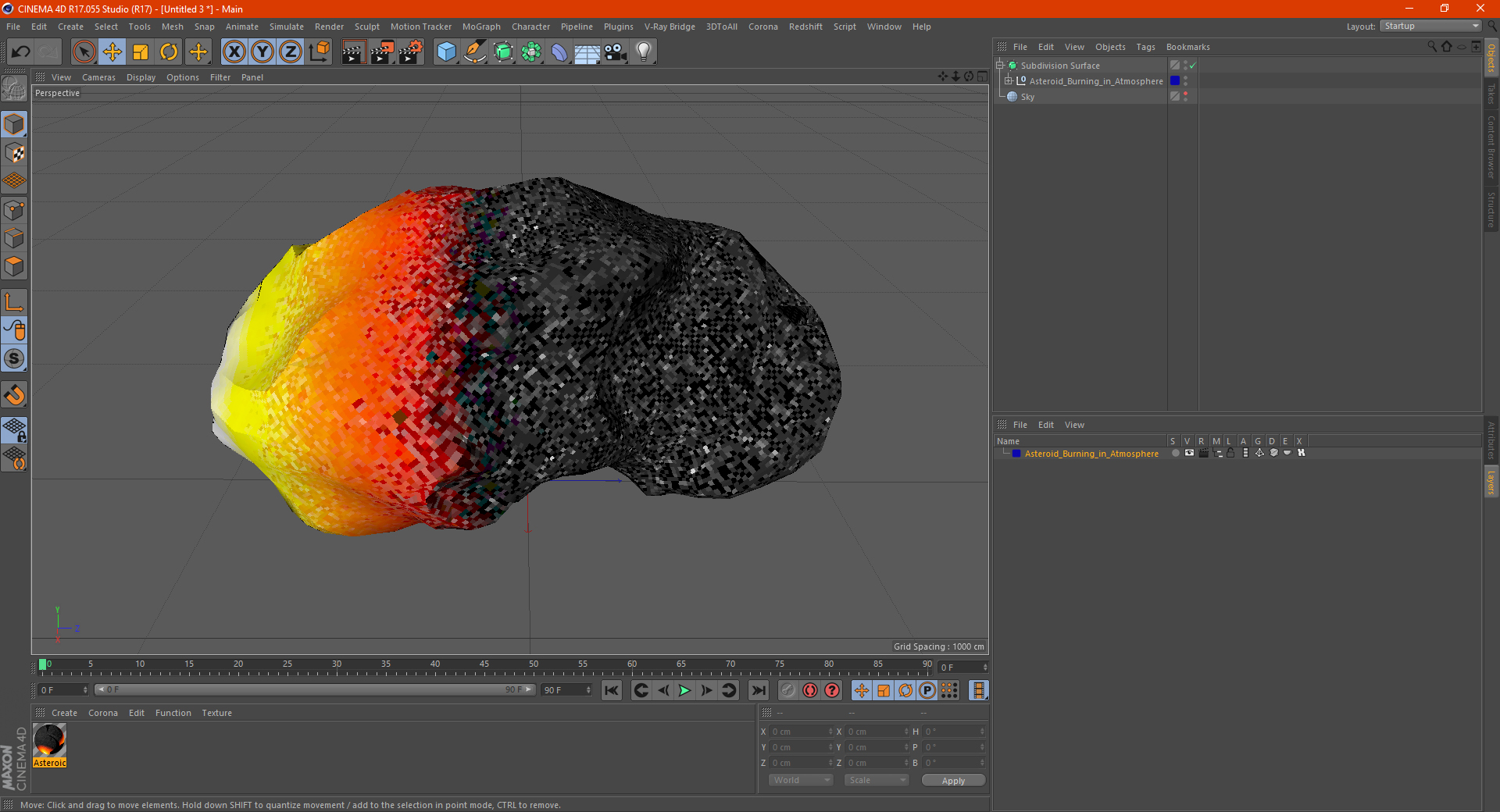Screen dimensions: 1500x812
Task: Play the animation forward
Action: 684,690
